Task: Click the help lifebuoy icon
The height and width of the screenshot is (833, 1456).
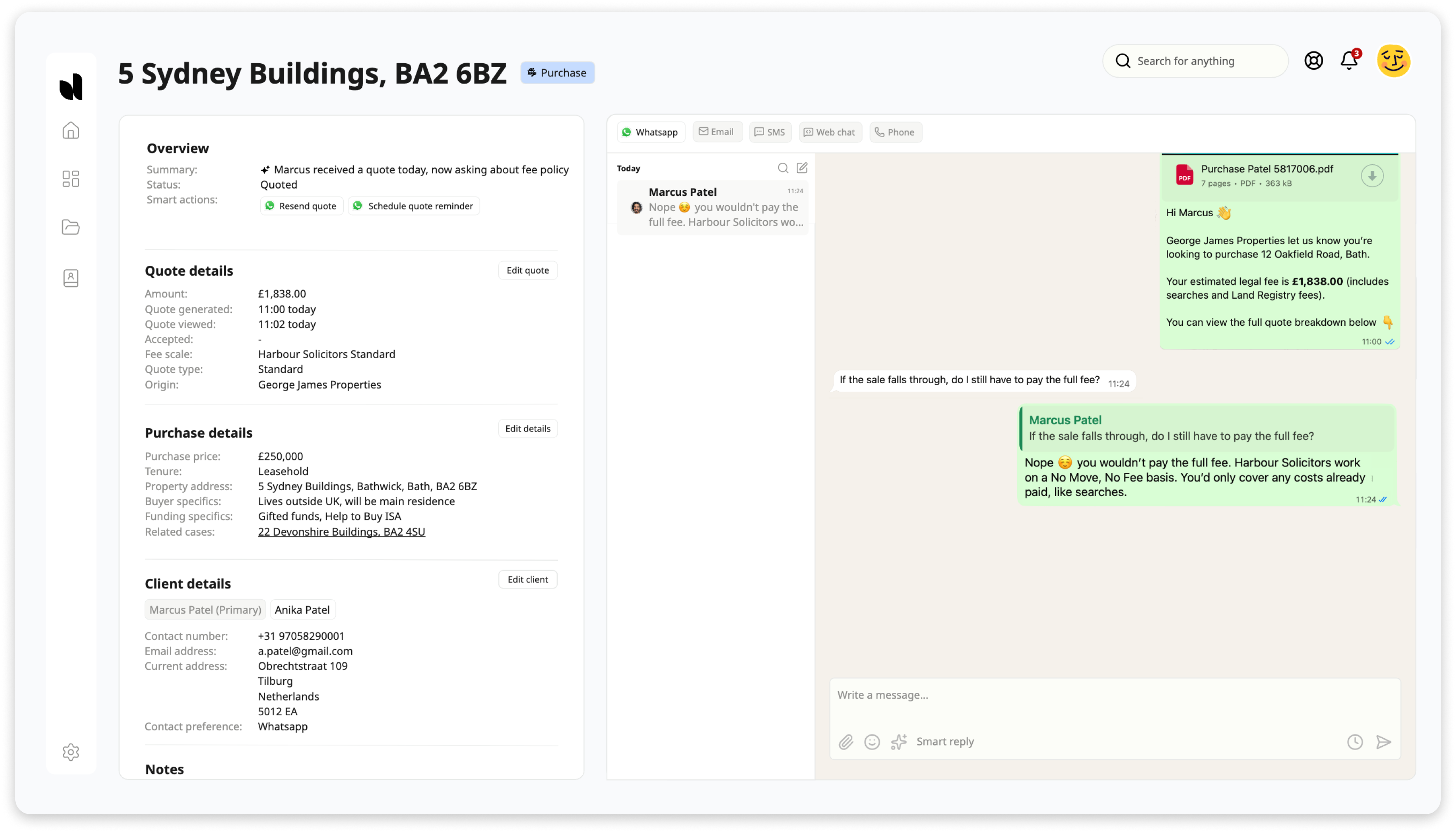Action: 1314,61
